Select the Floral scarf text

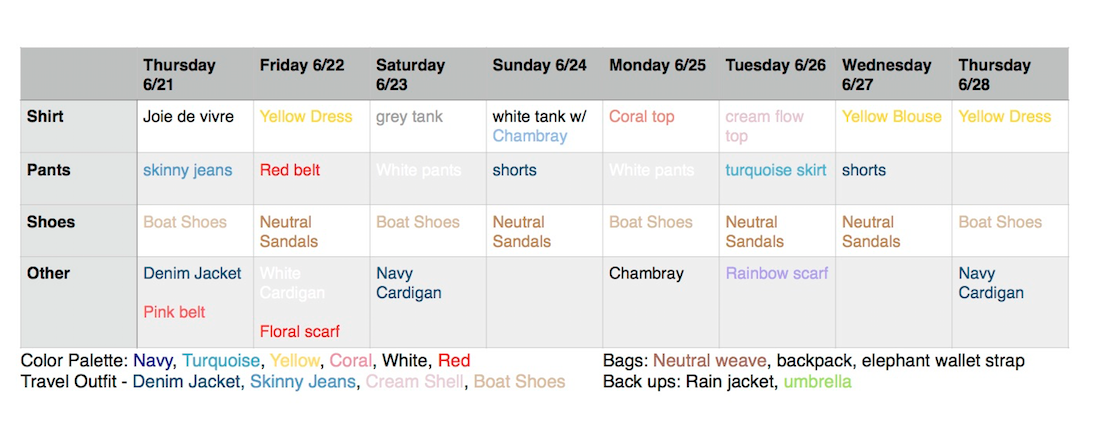pyautogui.click(x=300, y=331)
